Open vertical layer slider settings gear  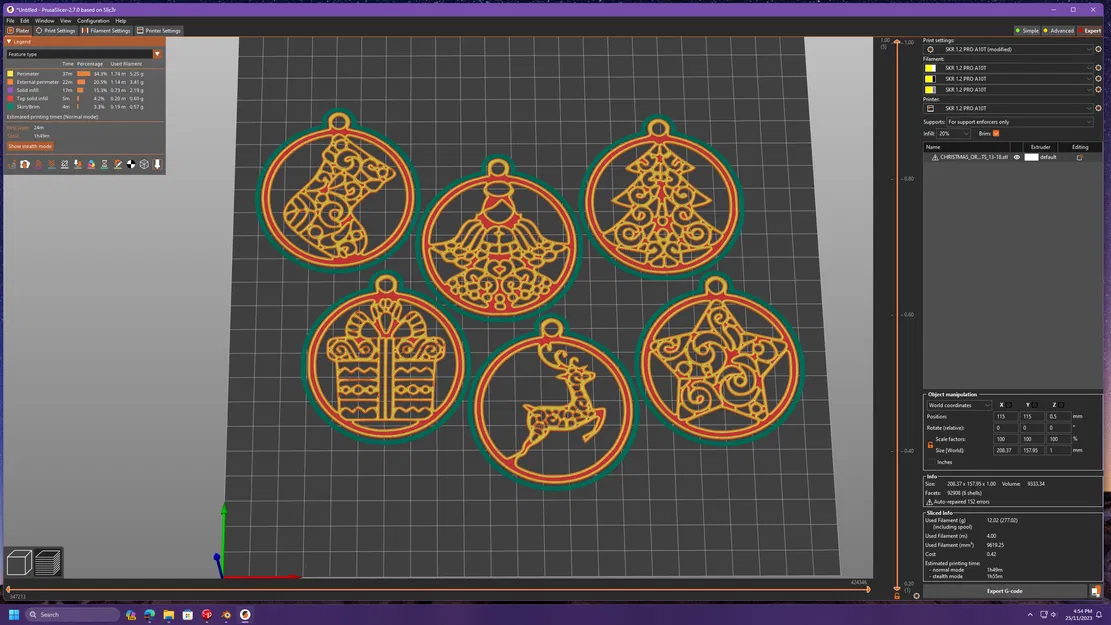(x=916, y=596)
